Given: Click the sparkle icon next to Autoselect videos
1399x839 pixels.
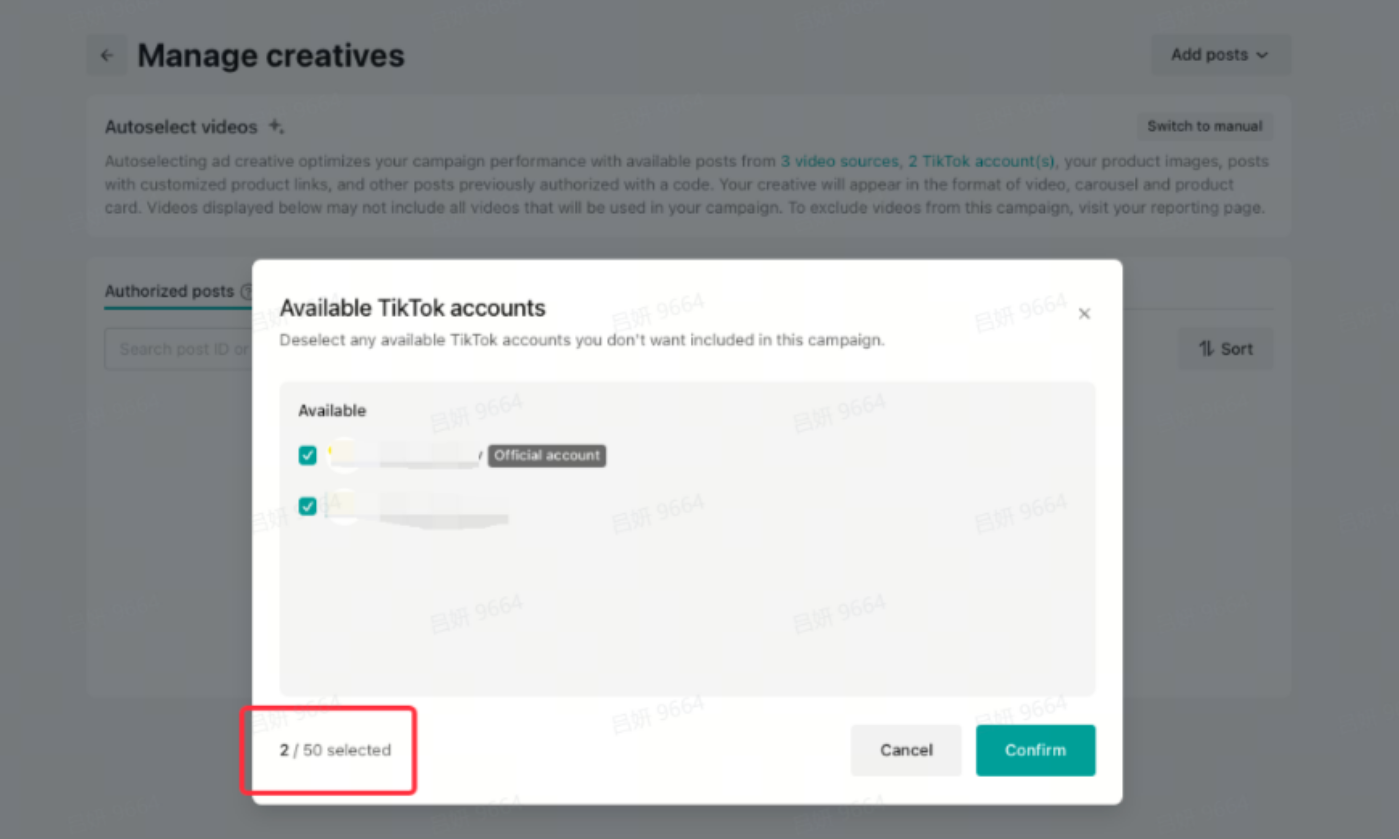Looking at the screenshot, I should click(x=276, y=127).
